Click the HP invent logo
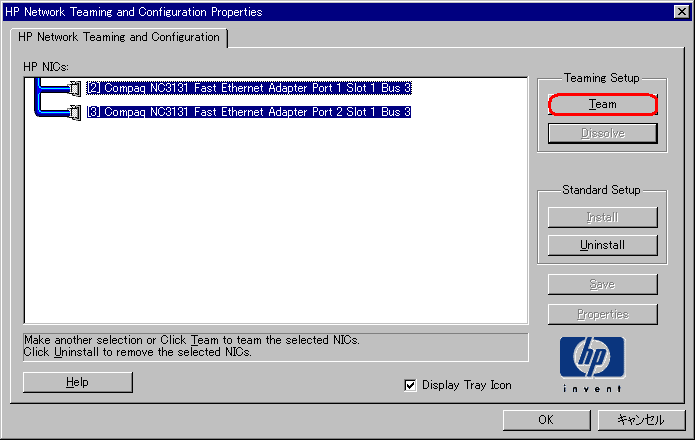695x440 pixels. (x=592, y=364)
